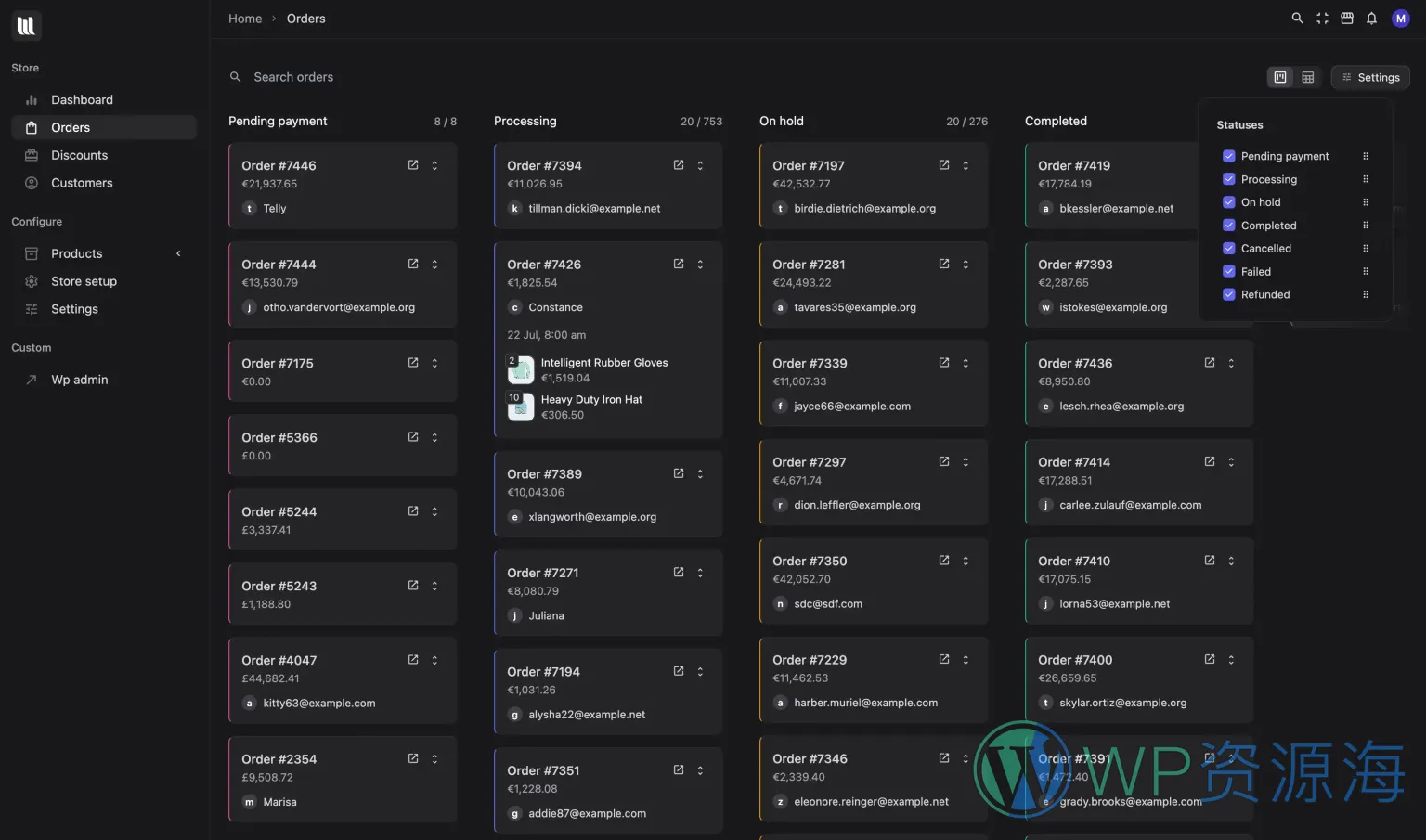Click email tillman.dicki@example.net
Screen dimensions: 1426x840
coord(594,209)
